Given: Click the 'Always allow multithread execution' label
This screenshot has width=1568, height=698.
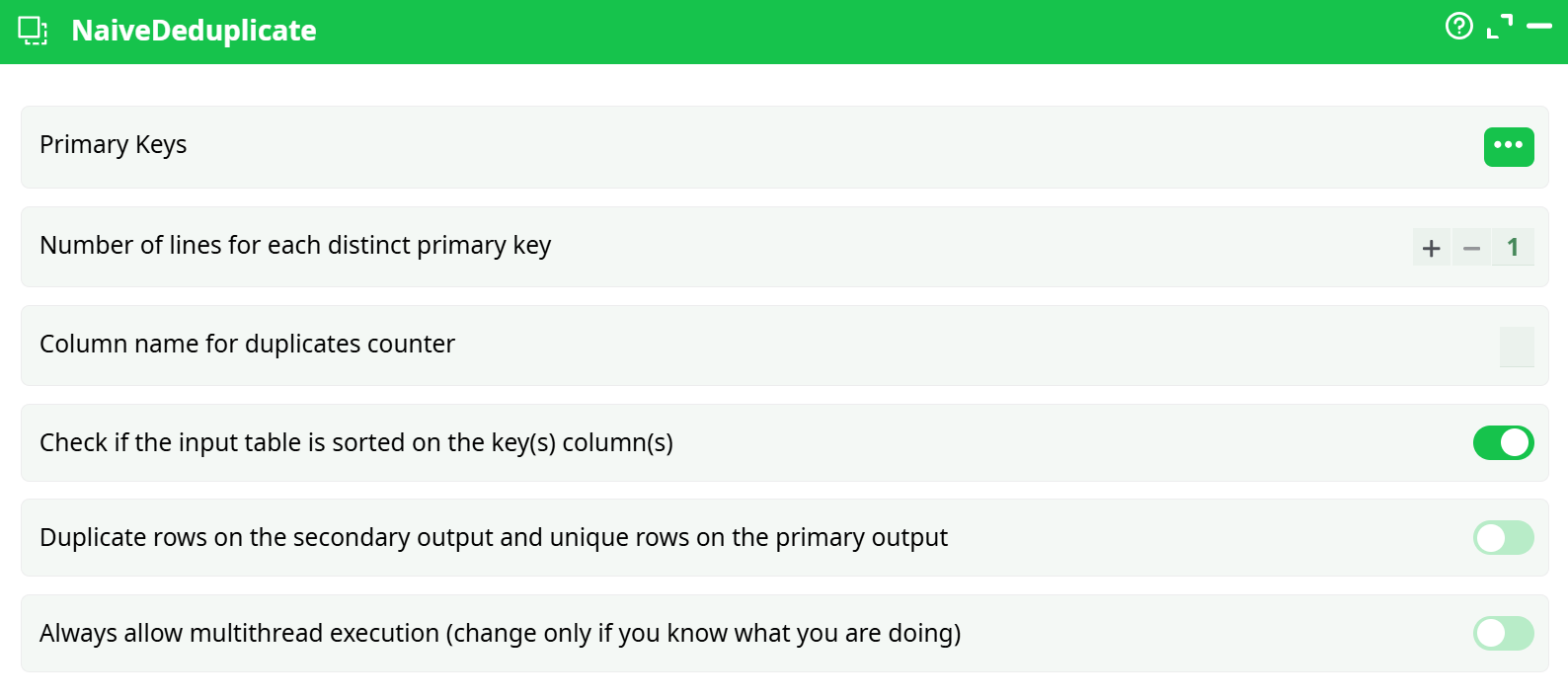Looking at the screenshot, I should [x=500, y=634].
